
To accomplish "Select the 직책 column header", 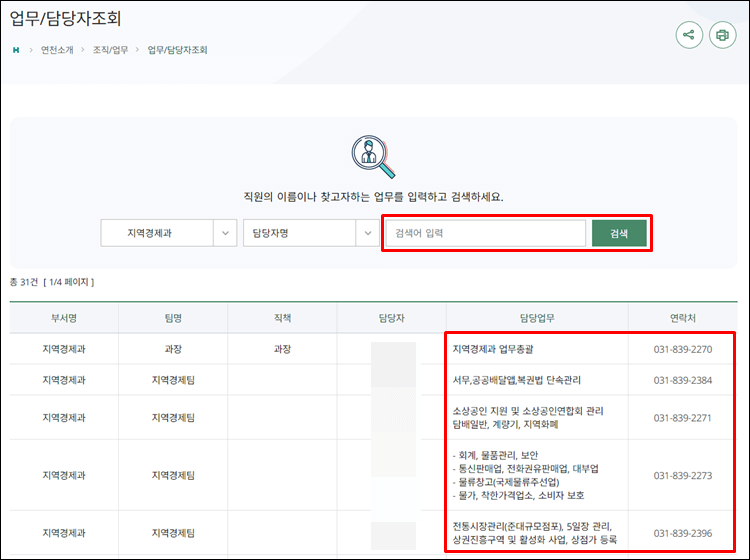I will click(x=282, y=318).
